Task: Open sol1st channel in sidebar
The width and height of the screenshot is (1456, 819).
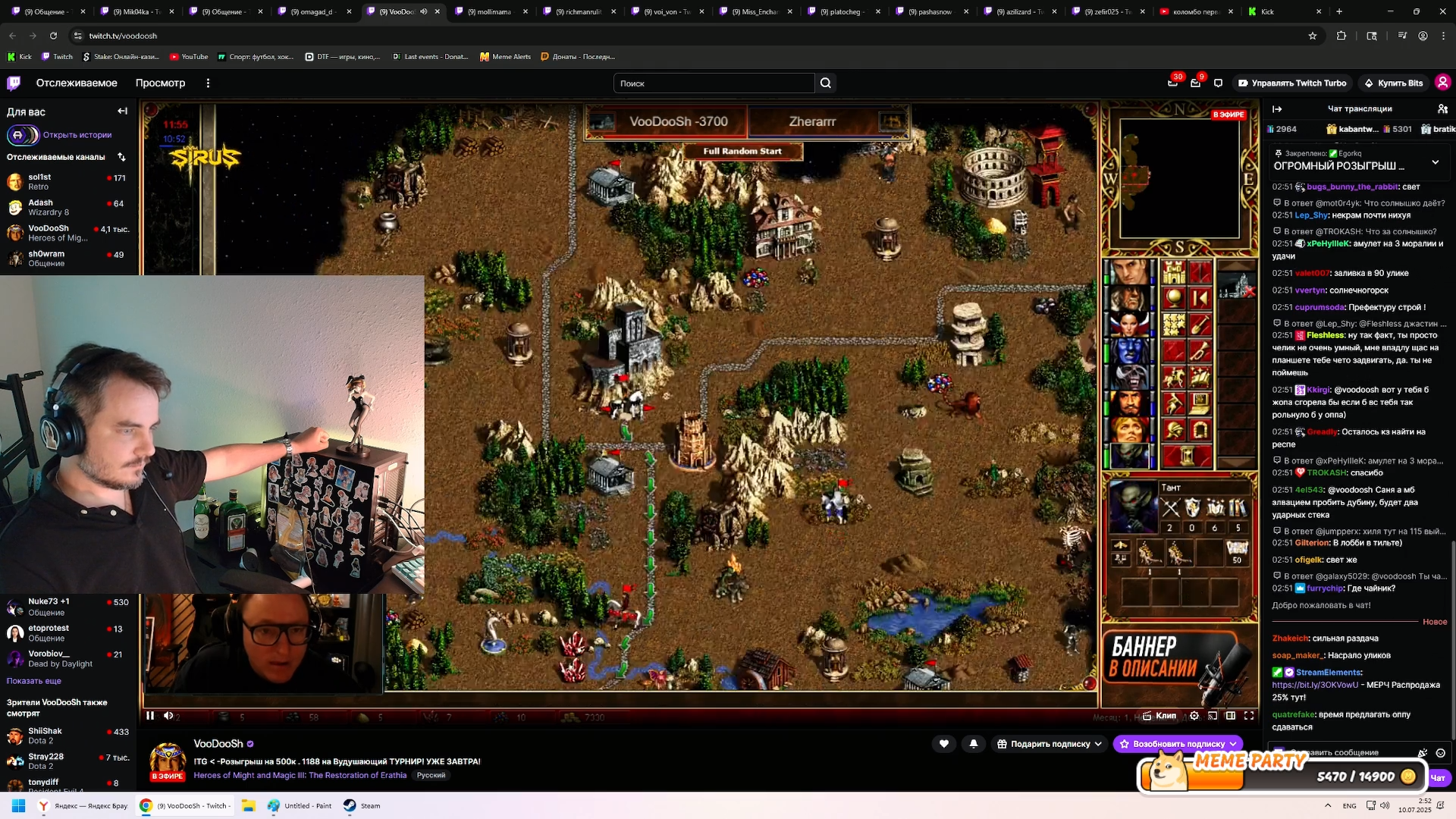Action: [x=68, y=182]
